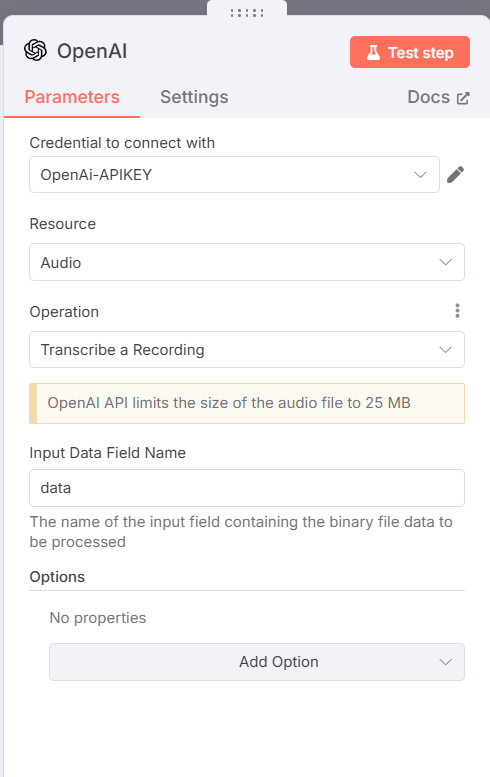This screenshot has width=490, height=777.
Task: Select the 'Credential to connect with' label
Action: (122, 143)
